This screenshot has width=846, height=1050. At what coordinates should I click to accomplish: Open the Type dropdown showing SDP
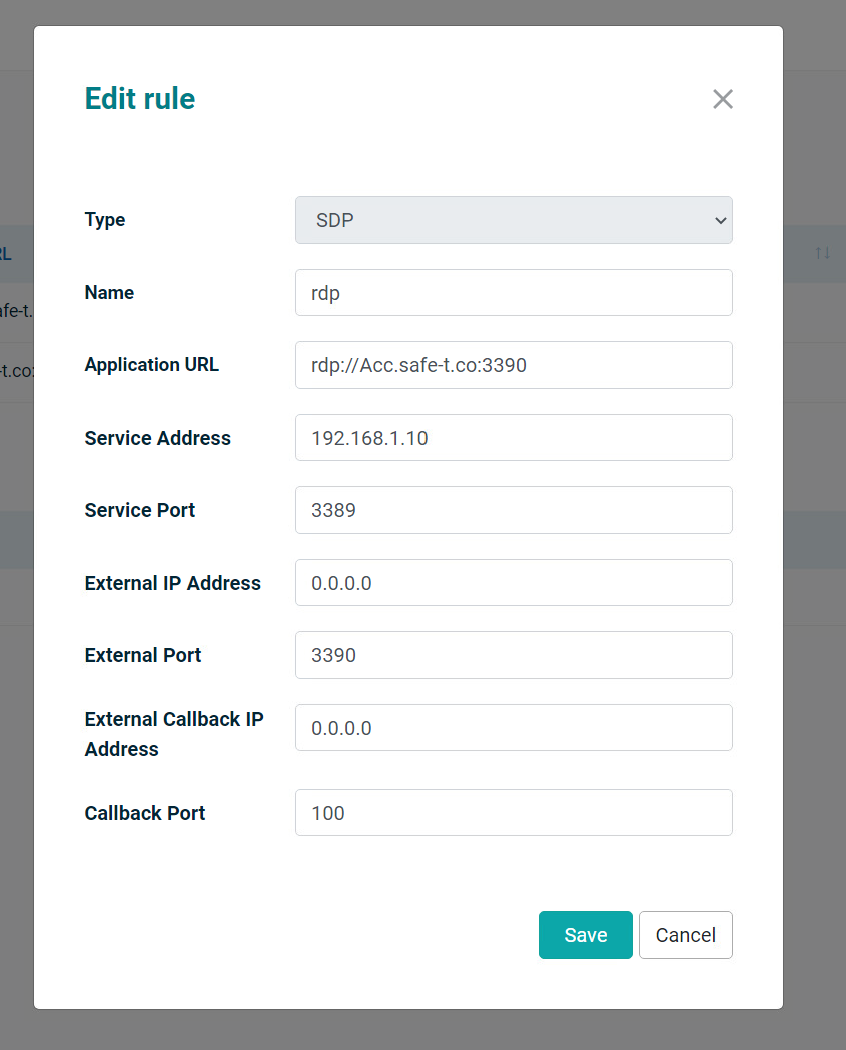[513, 220]
